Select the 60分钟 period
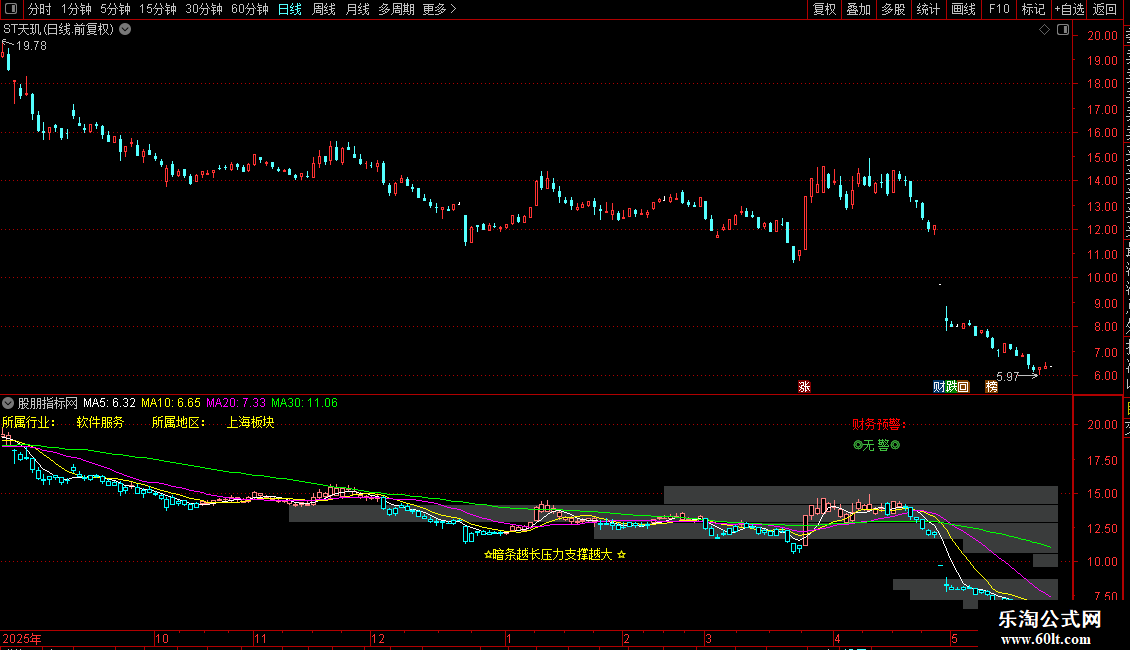Screen dimensions: 1130x650 (x=249, y=9)
